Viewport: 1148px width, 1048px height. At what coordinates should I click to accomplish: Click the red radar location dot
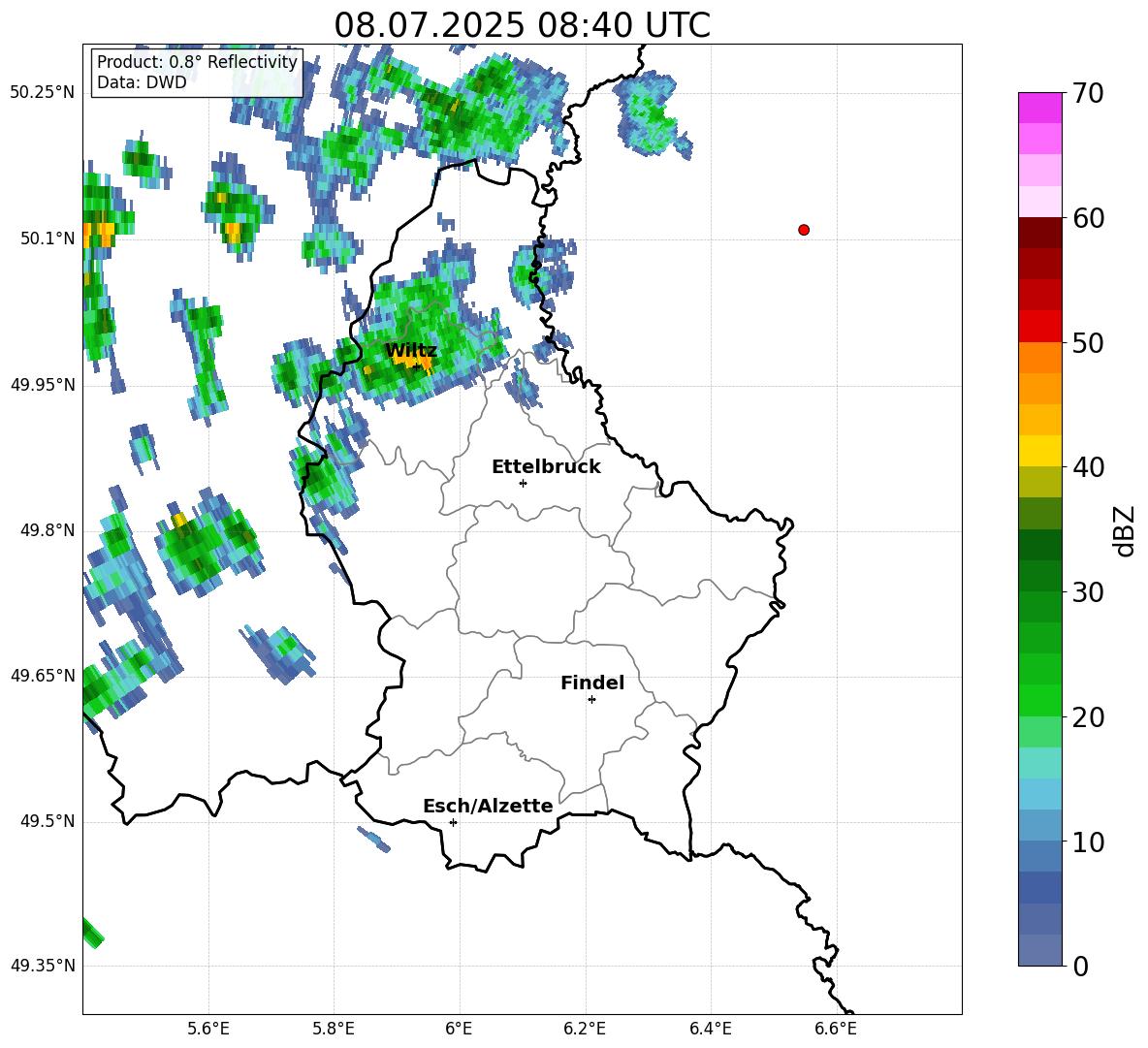click(803, 230)
